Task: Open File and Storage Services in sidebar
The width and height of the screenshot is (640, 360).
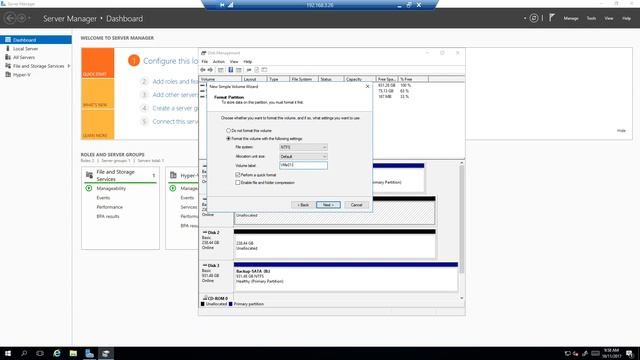Action: pyautogui.click(x=38, y=66)
